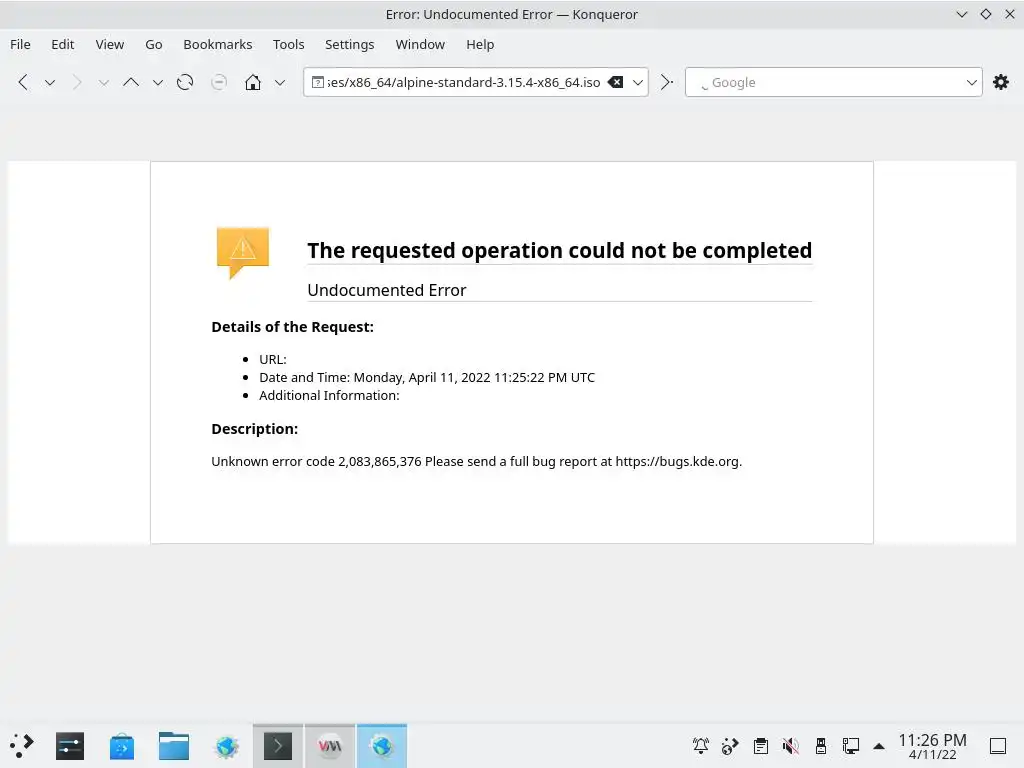Switch to the virtual machine manager task
1024x768 pixels.
330,746
